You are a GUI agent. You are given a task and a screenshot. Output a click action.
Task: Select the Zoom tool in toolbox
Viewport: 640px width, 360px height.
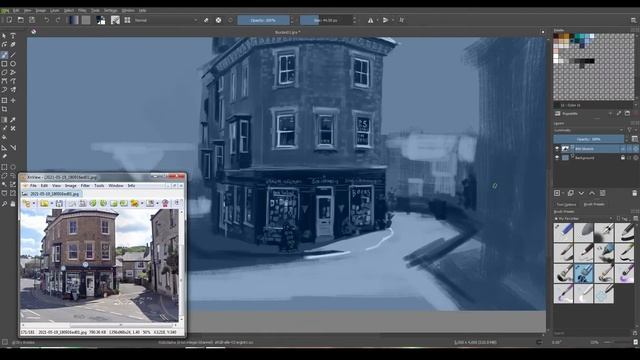[4, 203]
